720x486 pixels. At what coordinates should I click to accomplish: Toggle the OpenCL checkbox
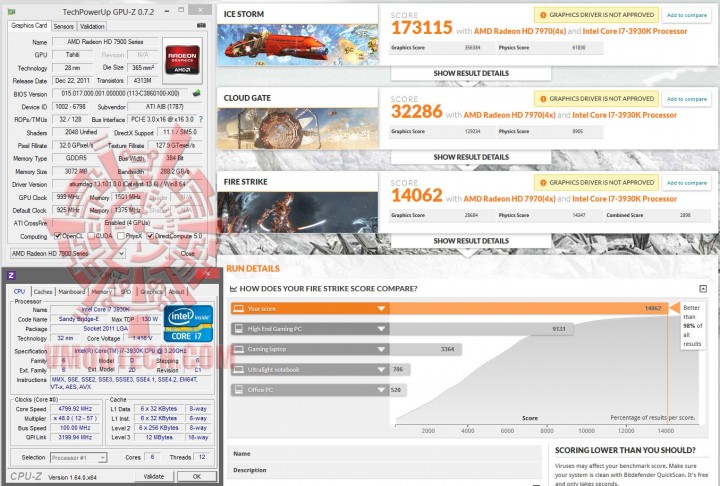point(57,236)
